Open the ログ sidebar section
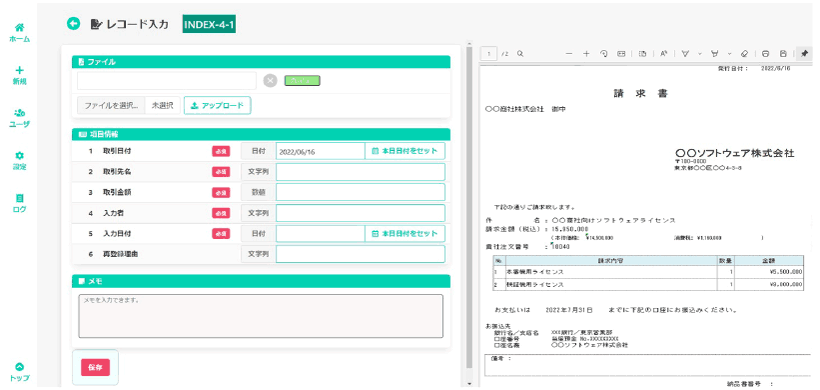 [x=19, y=203]
